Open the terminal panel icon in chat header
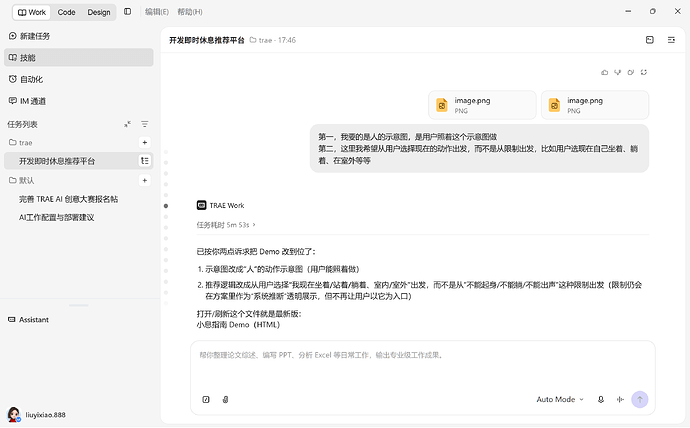This screenshot has width=690, height=428. pyautogui.click(x=650, y=40)
